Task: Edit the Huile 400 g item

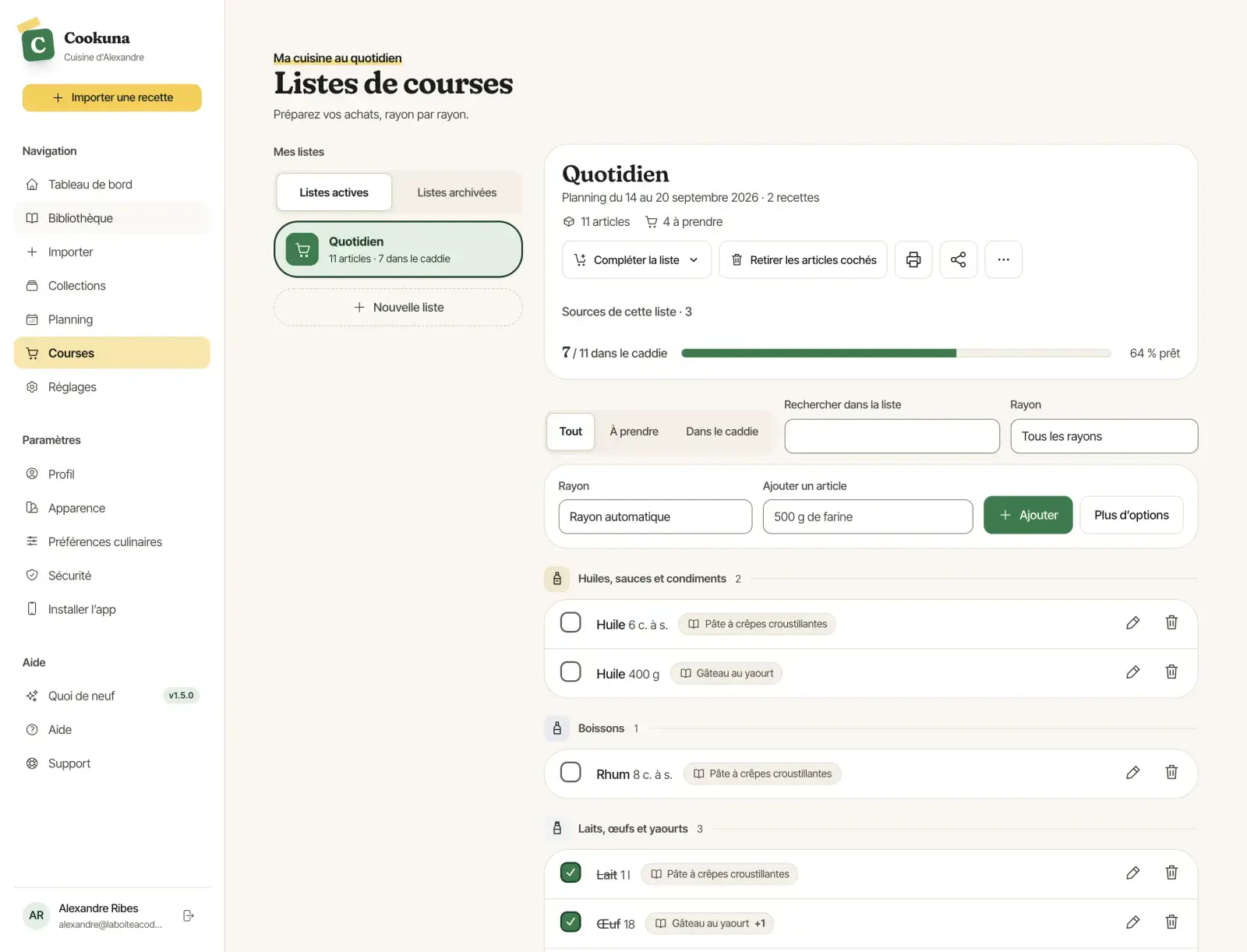Action: tap(1133, 672)
